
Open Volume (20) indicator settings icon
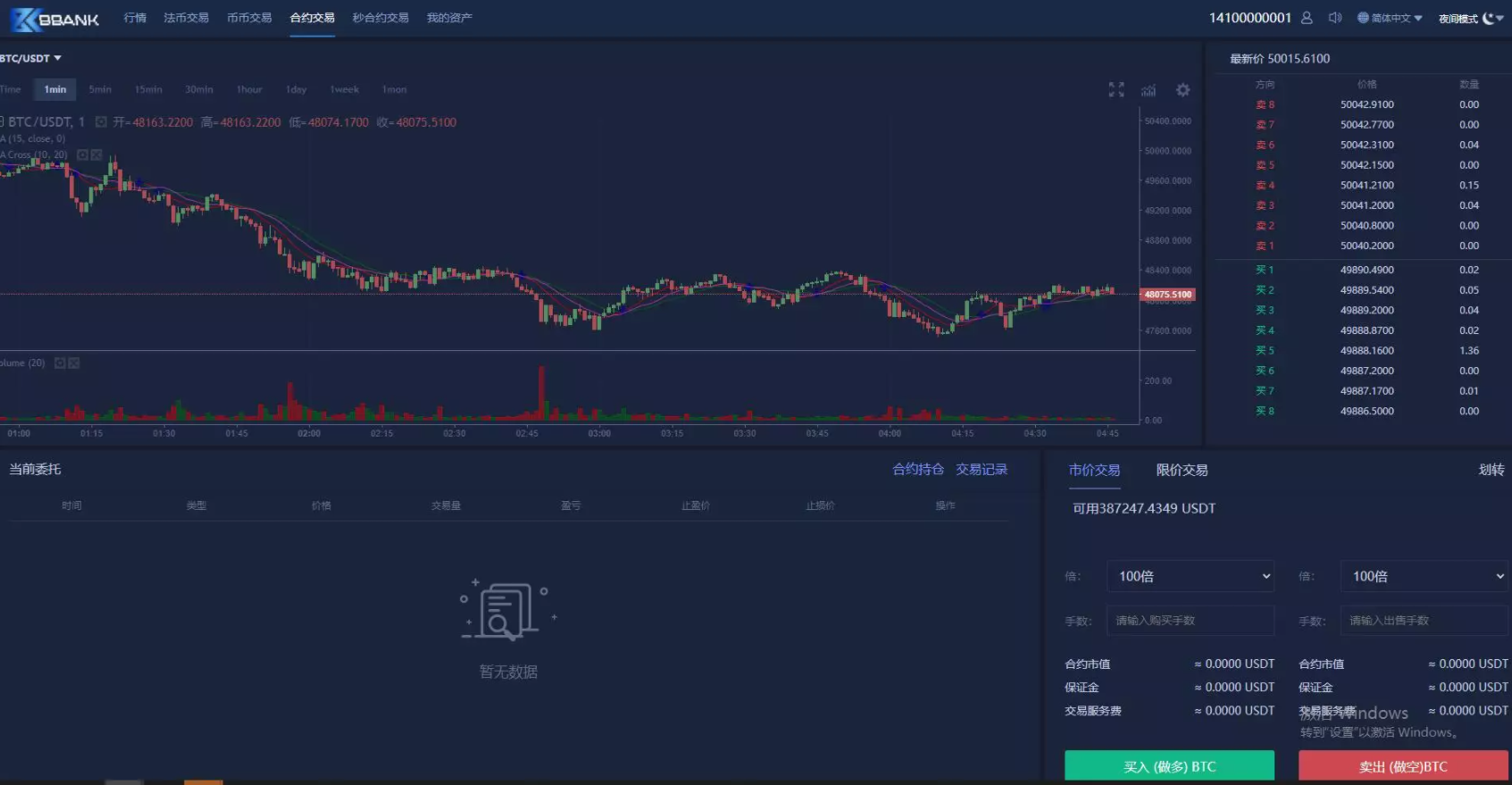(x=60, y=363)
